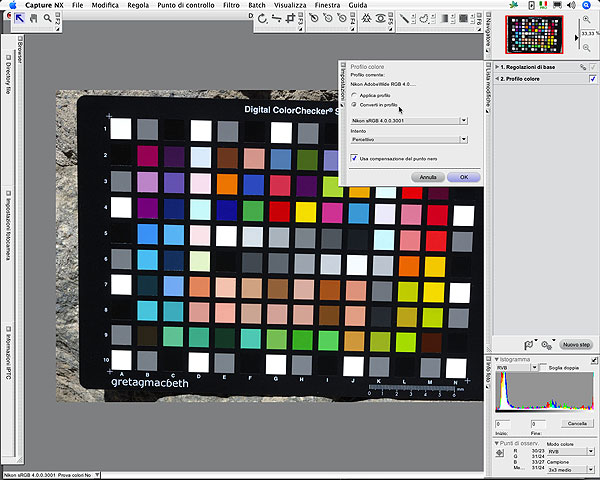Select the selection brush tool
This screenshot has height=480, width=600.
pyautogui.click(x=404, y=18)
